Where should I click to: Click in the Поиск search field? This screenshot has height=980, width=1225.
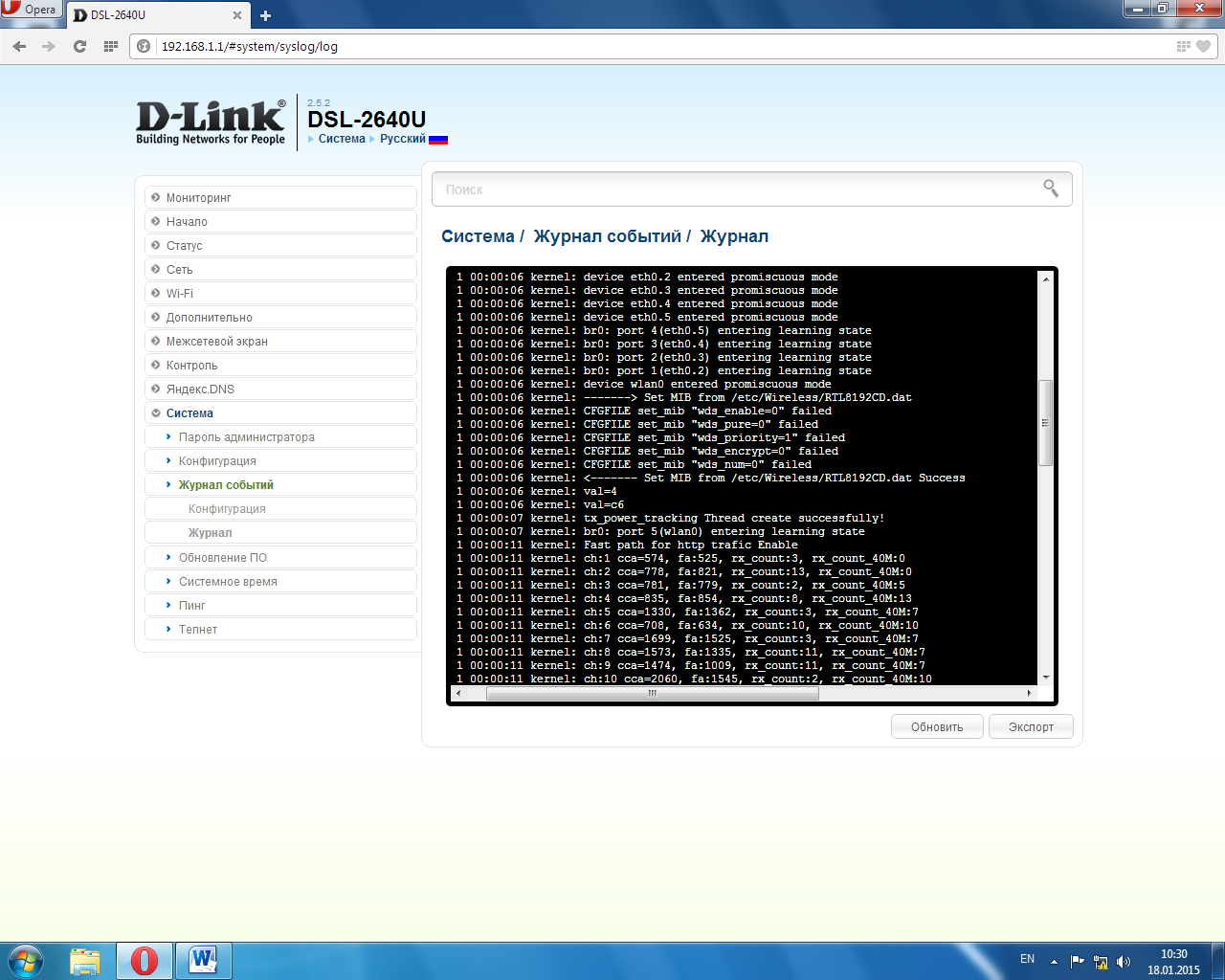coord(737,189)
